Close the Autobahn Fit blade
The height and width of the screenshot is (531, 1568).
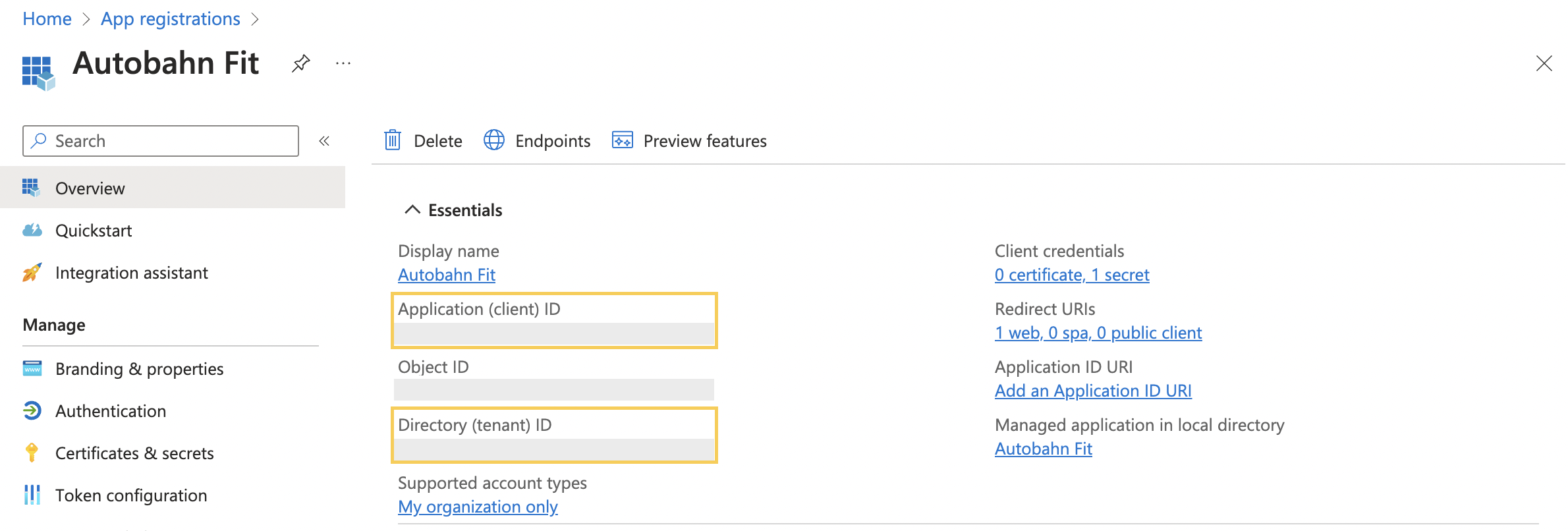pyautogui.click(x=1544, y=64)
